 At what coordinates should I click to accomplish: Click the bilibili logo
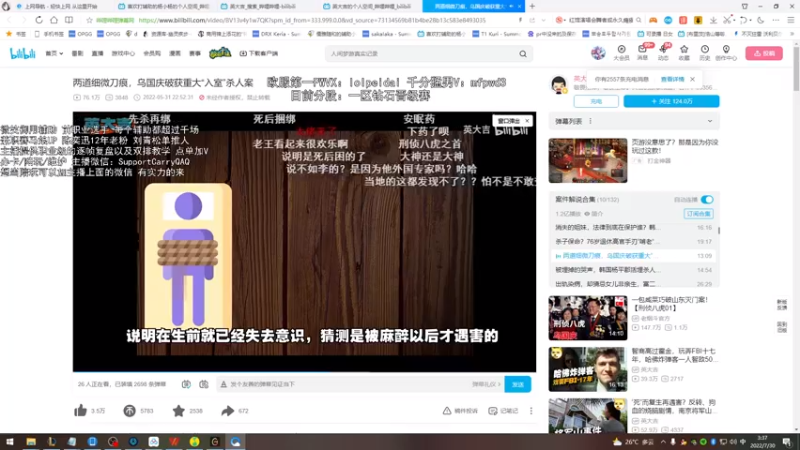(x=22, y=54)
